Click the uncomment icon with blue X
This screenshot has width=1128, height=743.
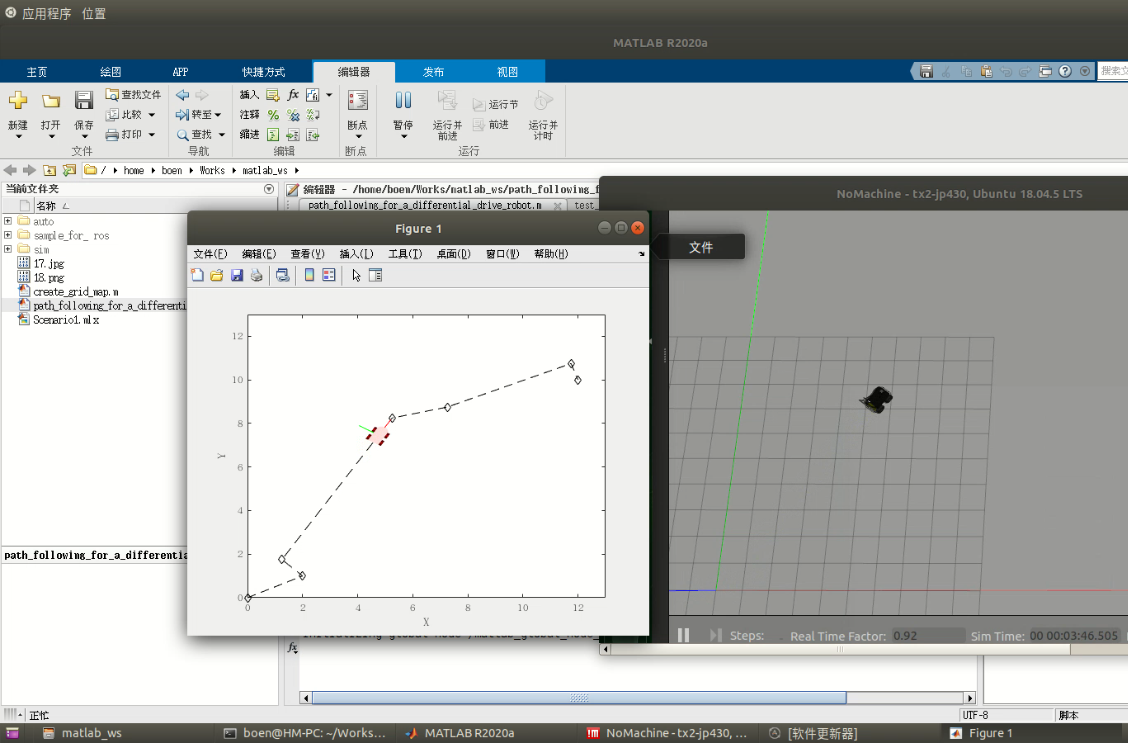[293, 114]
